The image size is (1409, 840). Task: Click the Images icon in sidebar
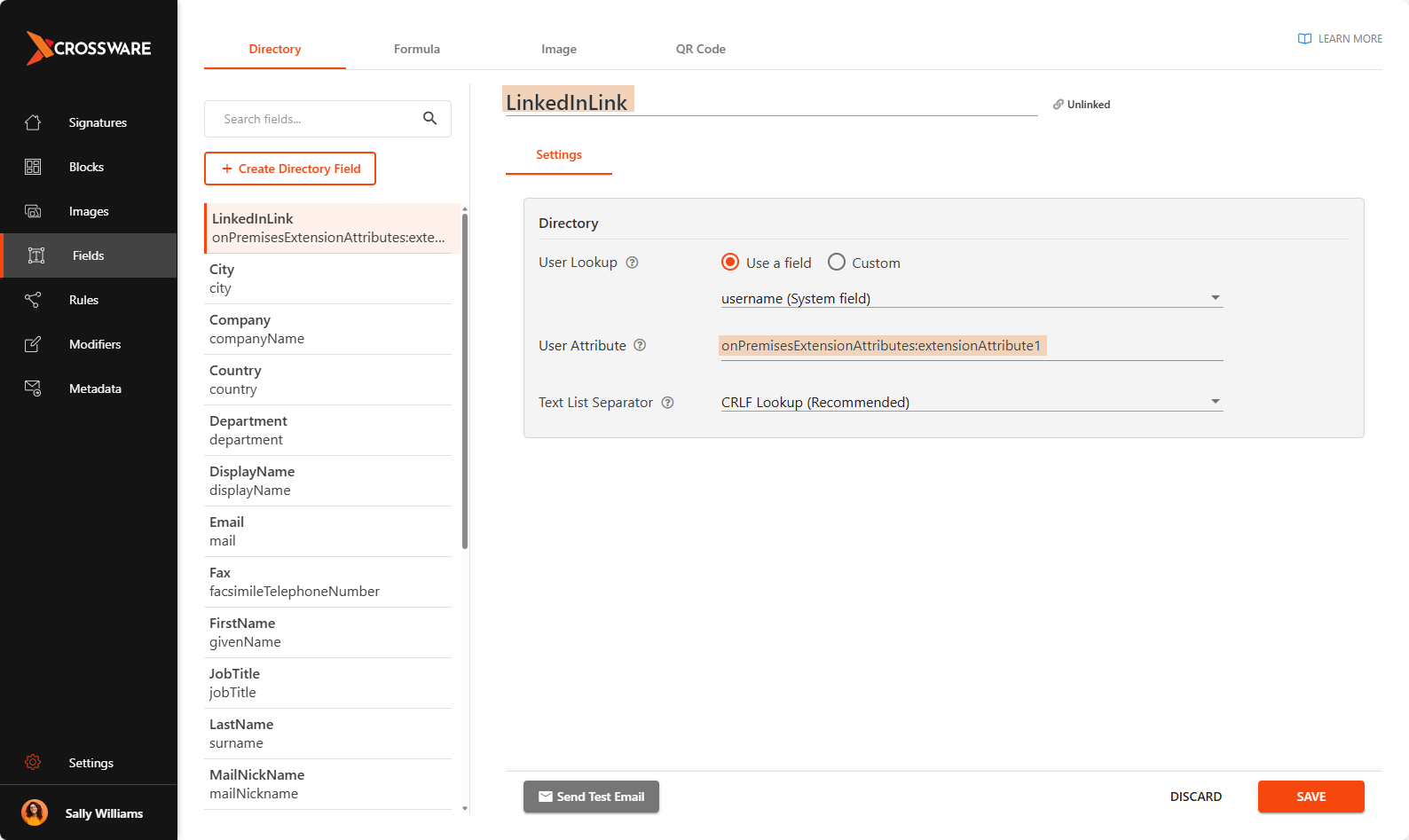click(33, 211)
